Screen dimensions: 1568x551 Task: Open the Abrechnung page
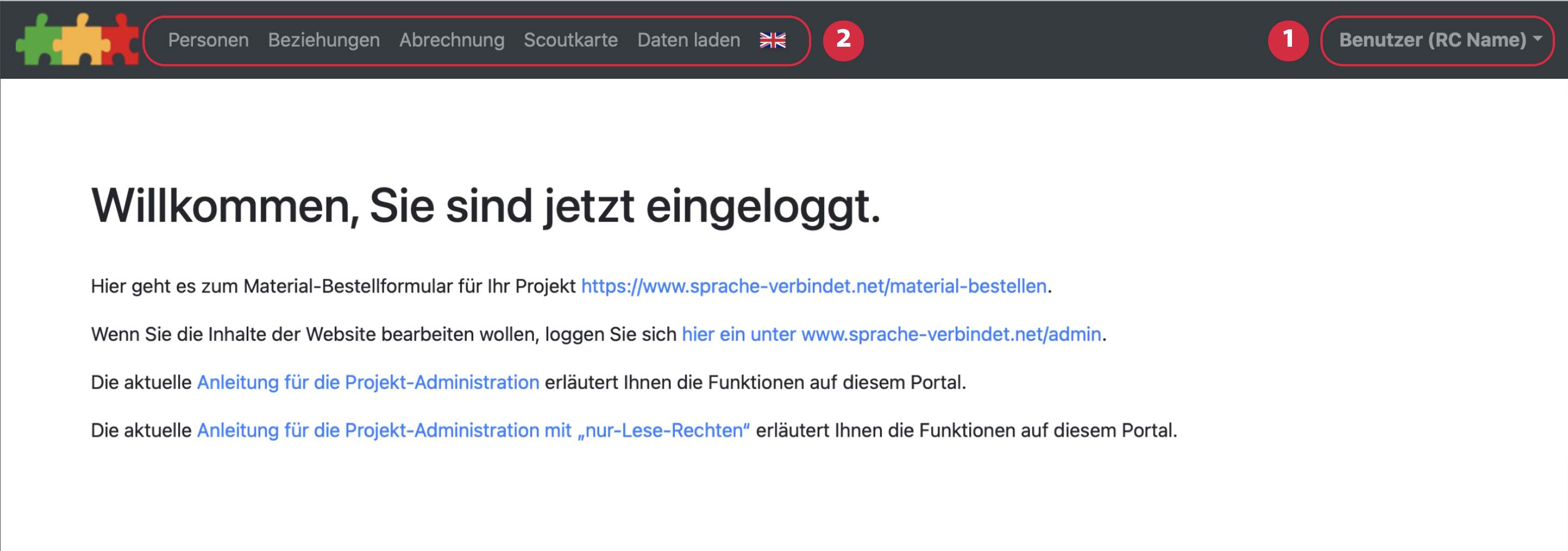click(451, 40)
